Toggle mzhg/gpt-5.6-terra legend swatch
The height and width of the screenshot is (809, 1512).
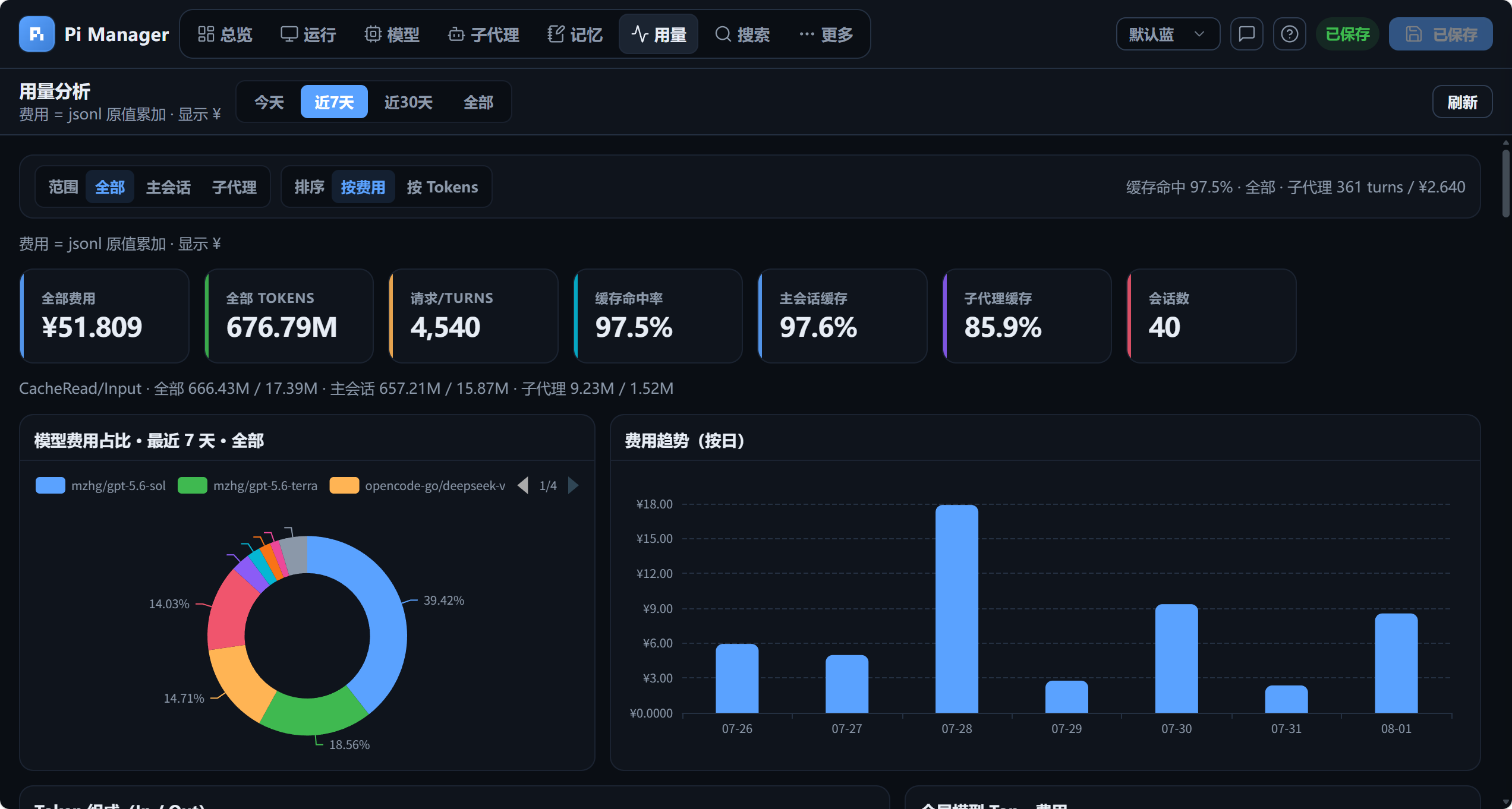(x=192, y=485)
